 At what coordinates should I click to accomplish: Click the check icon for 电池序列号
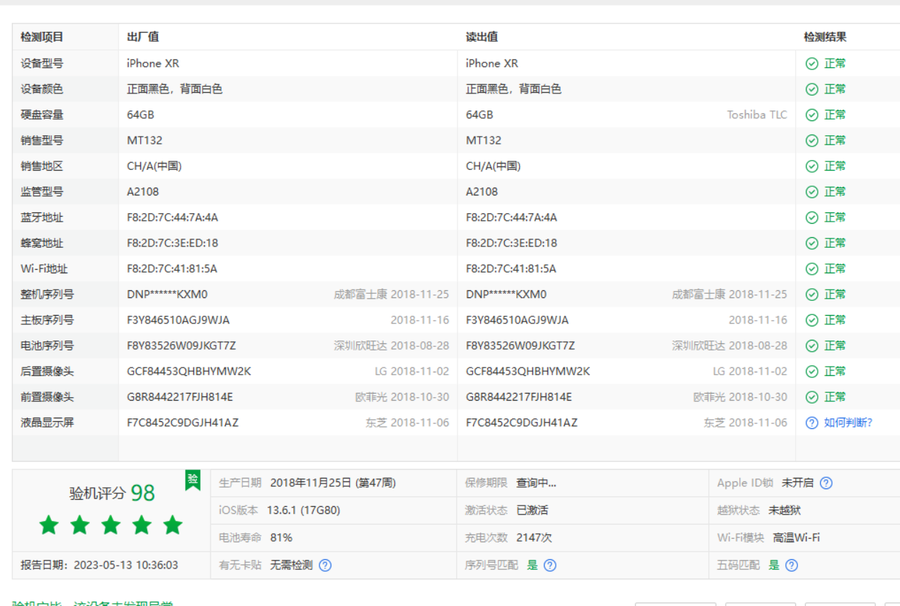[812, 345]
